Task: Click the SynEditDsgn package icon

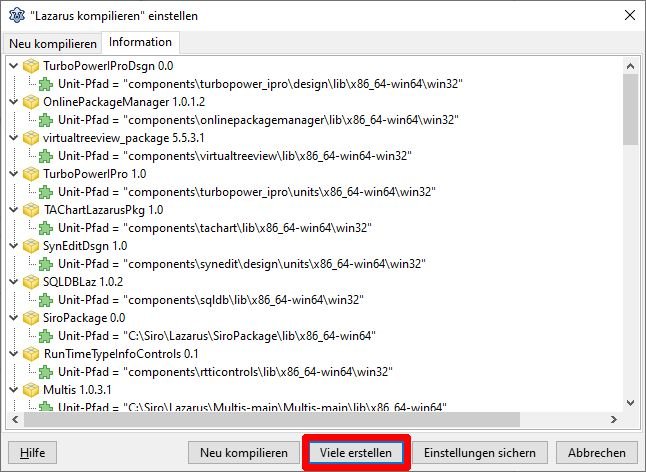Action: [x=31, y=246]
